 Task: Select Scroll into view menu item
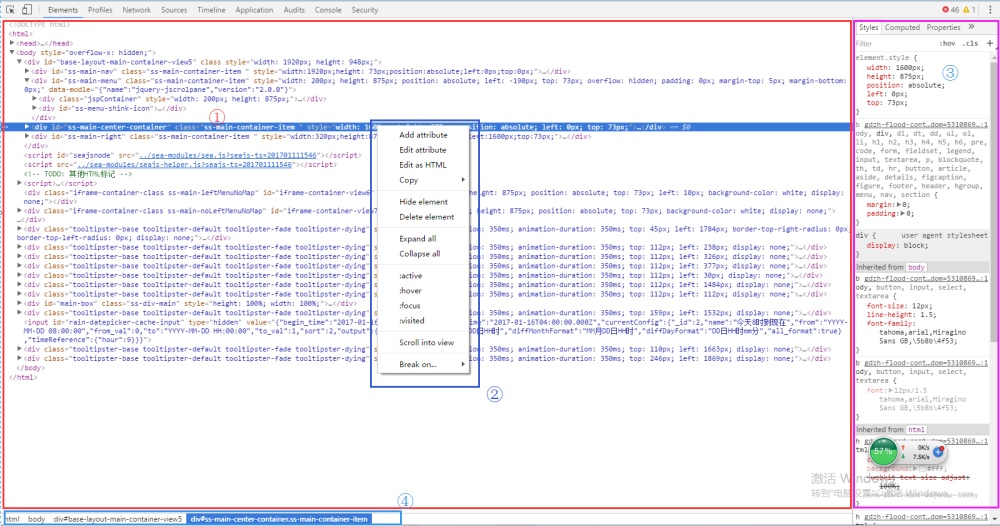(x=424, y=342)
